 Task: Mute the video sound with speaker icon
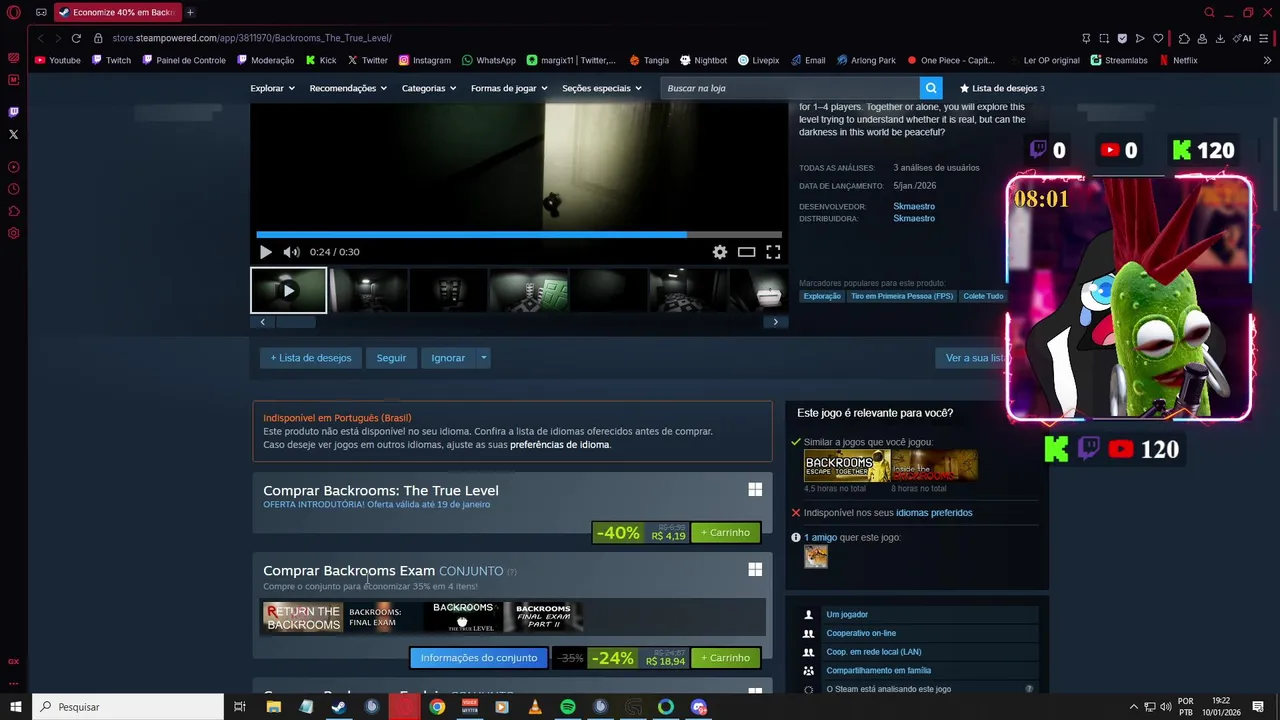coord(291,252)
